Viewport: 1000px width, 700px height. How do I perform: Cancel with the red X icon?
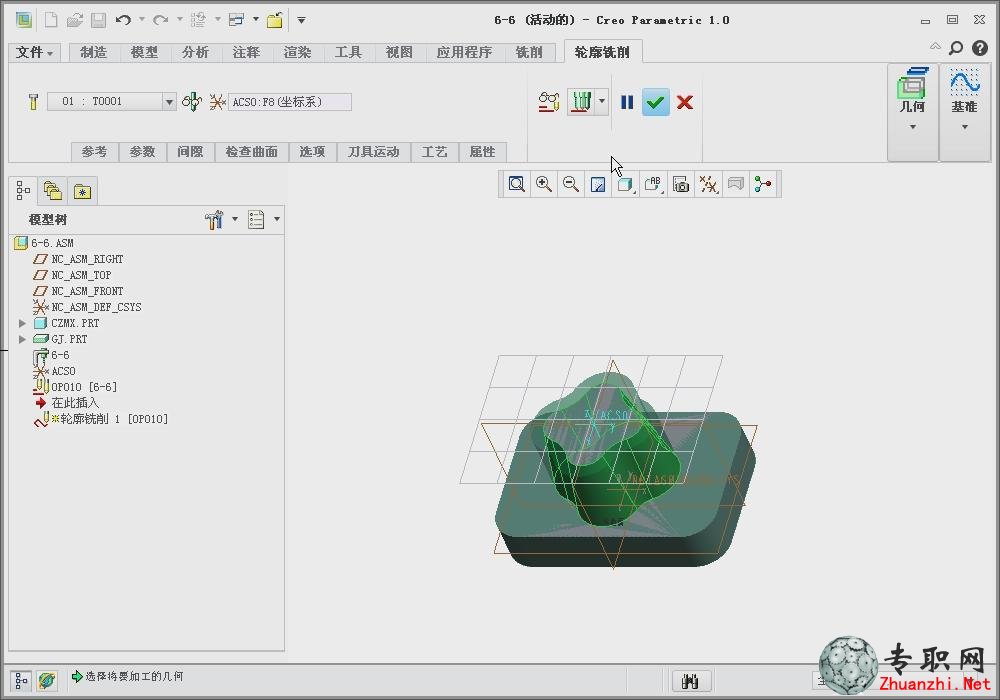pyautogui.click(x=685, y=102)
